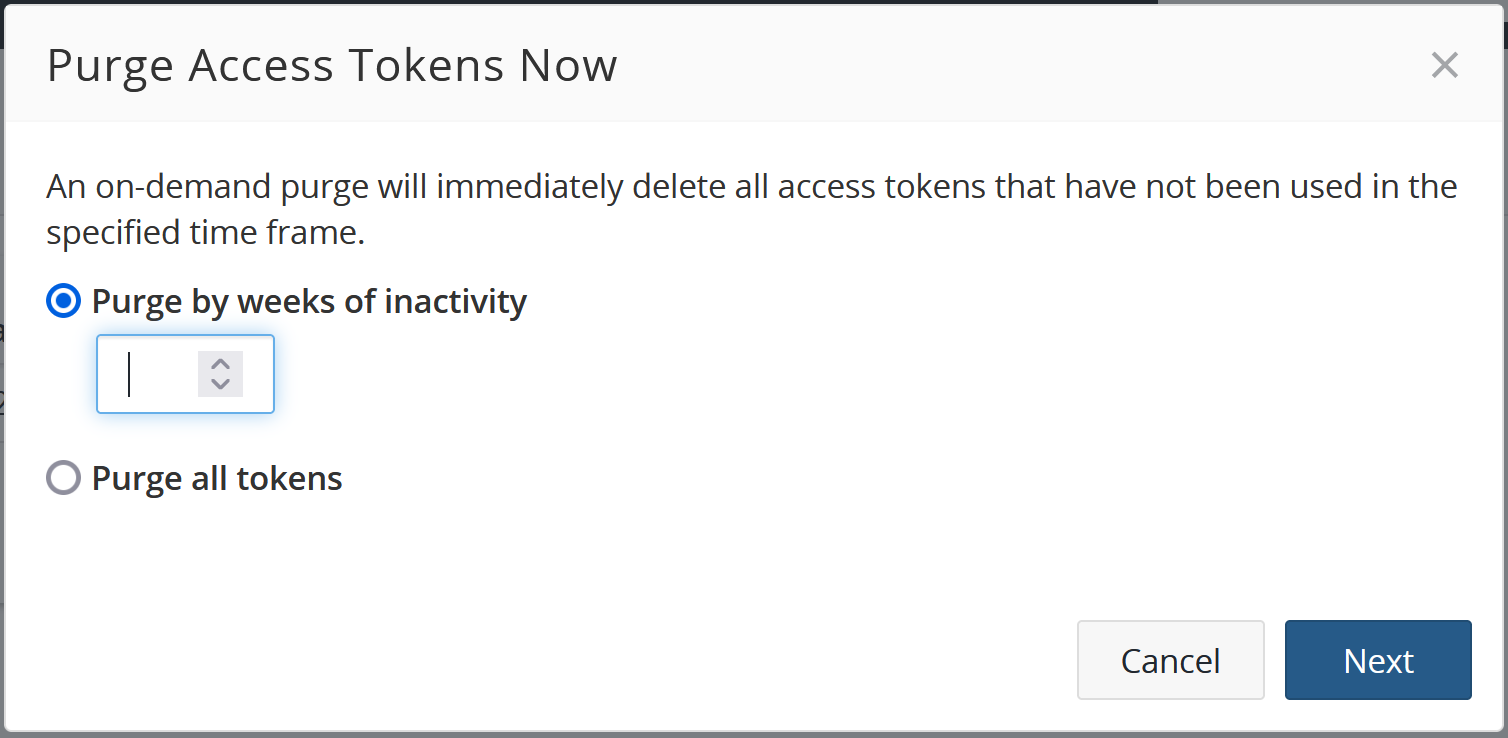The height and width of the screenshot is (738, 1508).
Task: Dismiss the dialog with the X icon
Action: (x=1444, y=66)
